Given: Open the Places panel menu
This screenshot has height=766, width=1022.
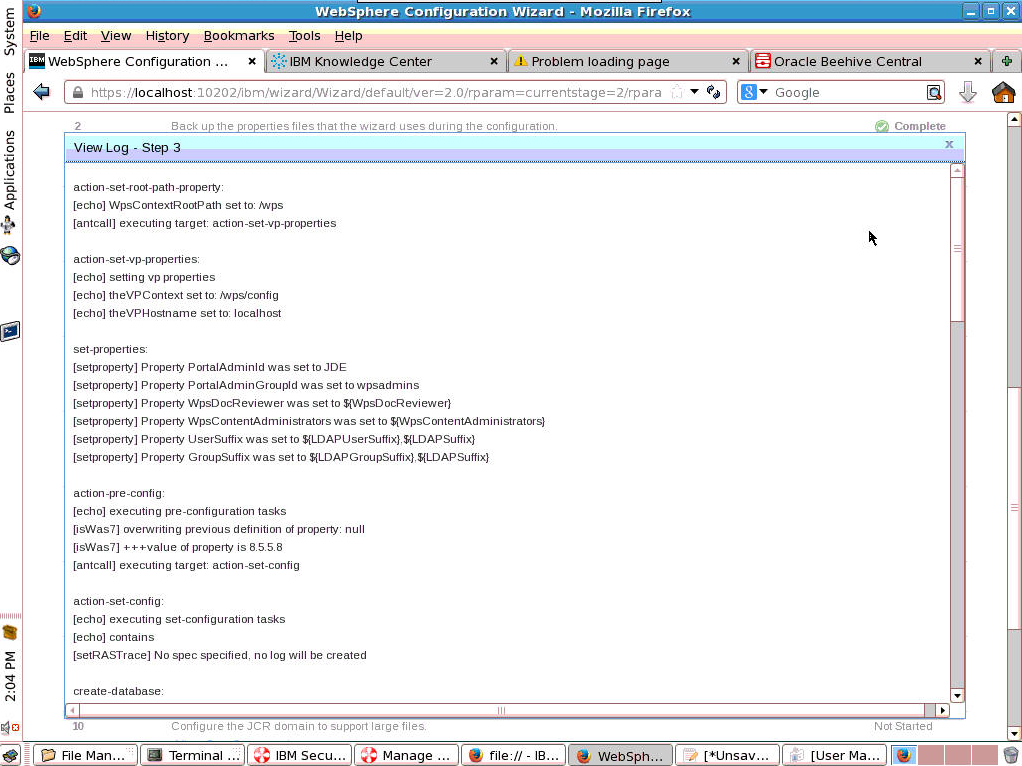Looking at the screenshot, I should coord(10,92).
